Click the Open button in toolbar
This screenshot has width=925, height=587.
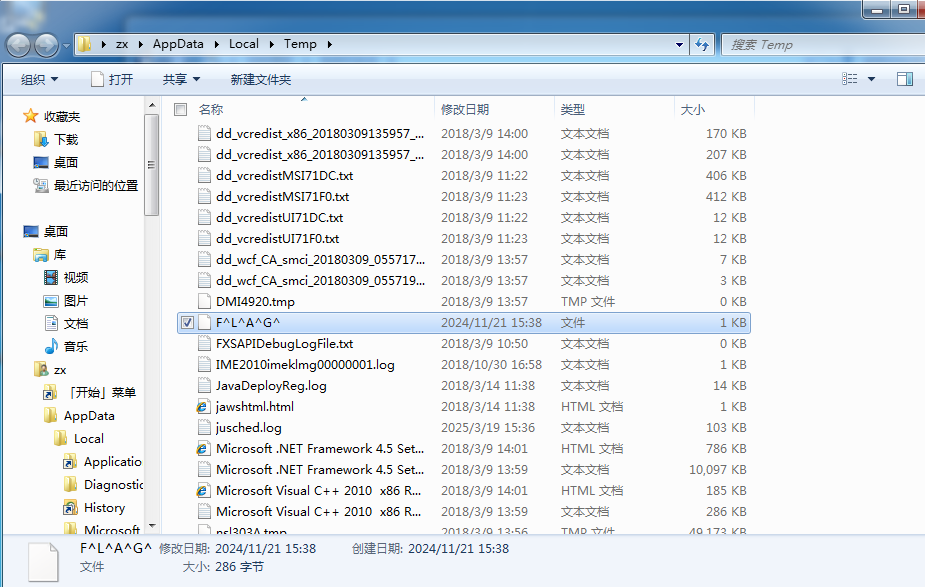pyautogui.click(x=111, y=79)
